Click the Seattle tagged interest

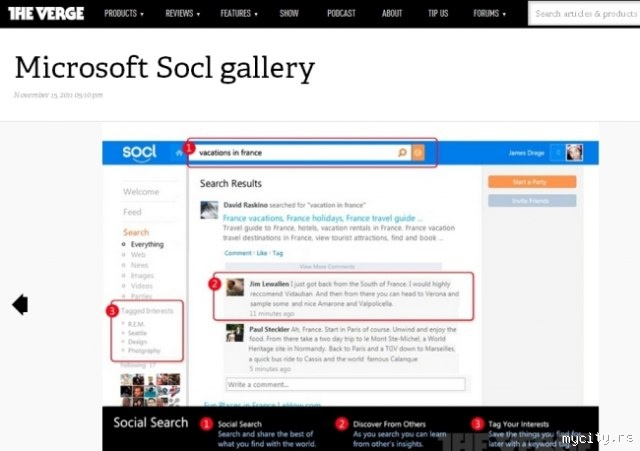point(137,333)
